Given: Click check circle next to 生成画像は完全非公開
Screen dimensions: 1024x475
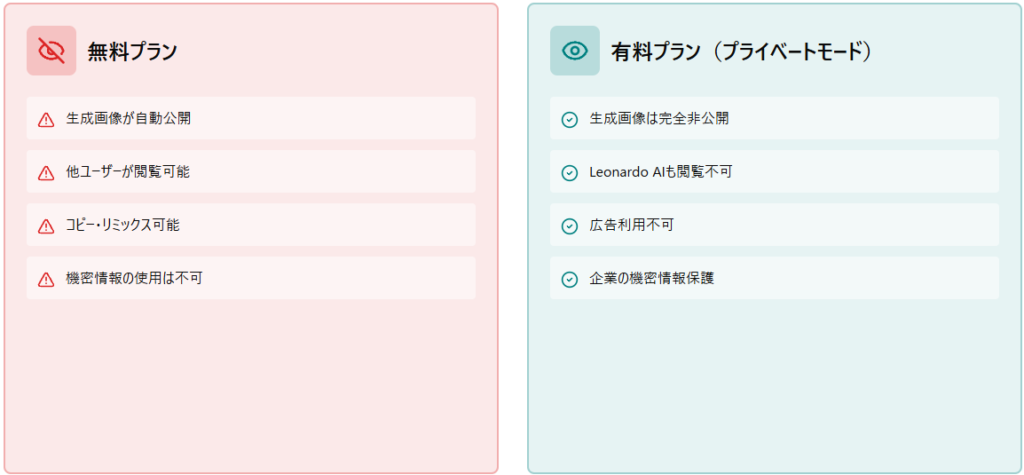Looking at the screenshot, I should 570,120.
